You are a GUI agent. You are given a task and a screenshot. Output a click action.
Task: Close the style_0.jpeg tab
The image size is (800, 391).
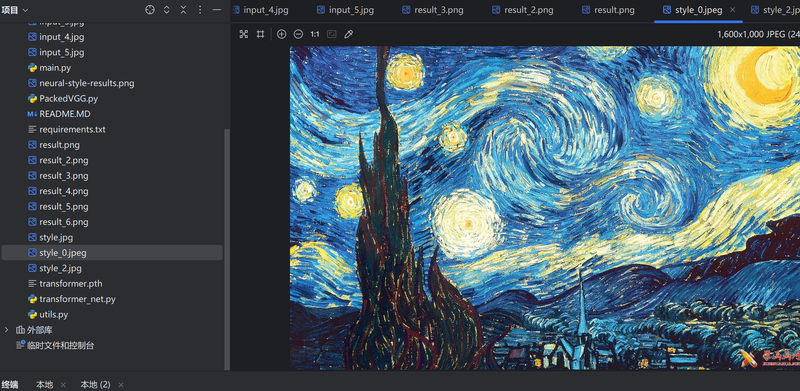tap(733, 10)
